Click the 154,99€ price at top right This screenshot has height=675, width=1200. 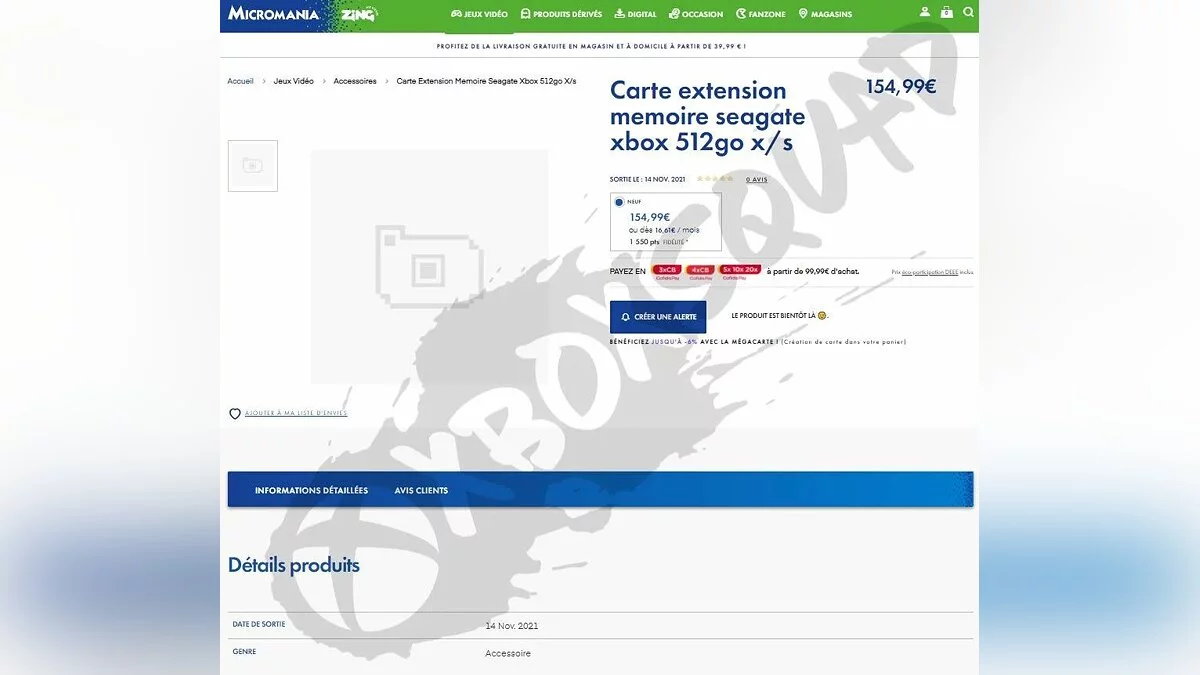901,87
